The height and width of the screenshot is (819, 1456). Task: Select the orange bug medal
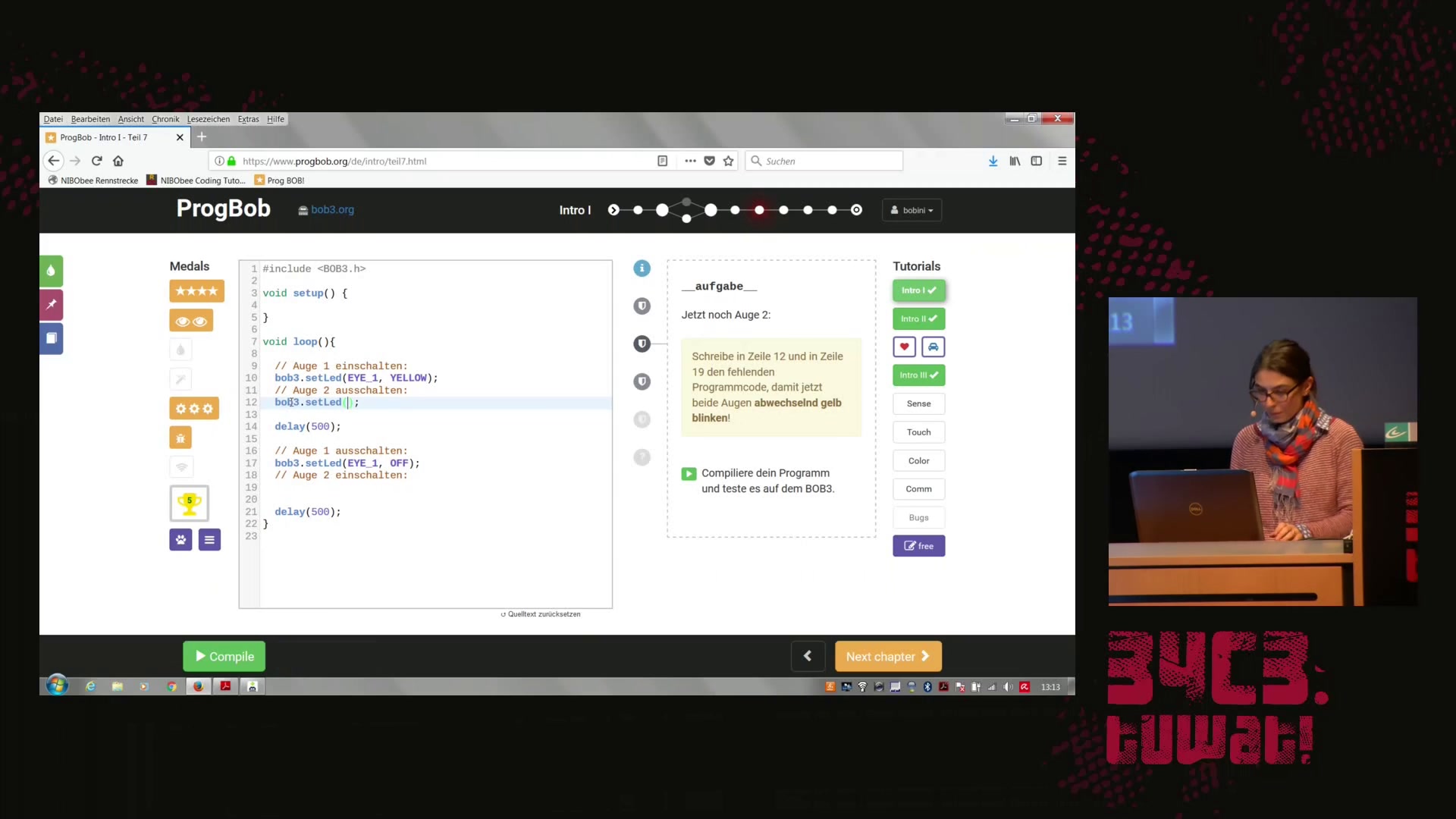pos(180,438)
